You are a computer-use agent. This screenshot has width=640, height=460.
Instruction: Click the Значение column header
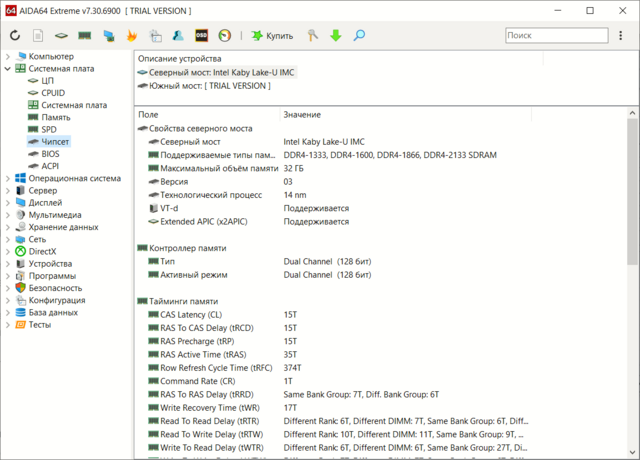(301, 115)
